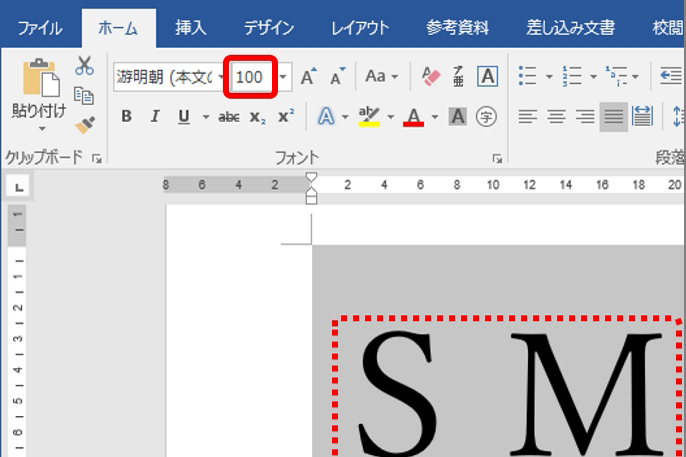Toggle strikethrough formatting
Viewport: 686px width, 457px height.
point(229,117)
